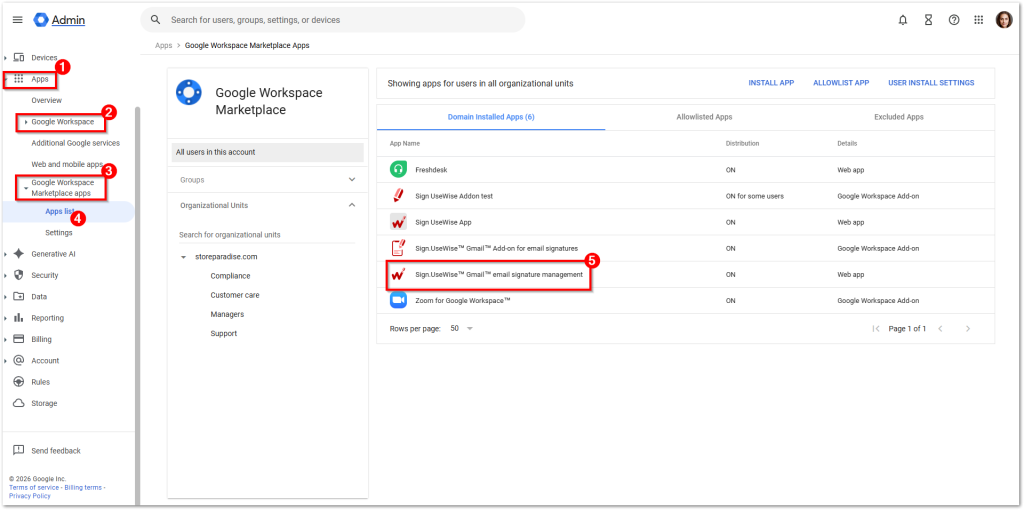Click the Freshdesk app icon
This screenshot has height=510, width=1024.
[x=398, y=170]
